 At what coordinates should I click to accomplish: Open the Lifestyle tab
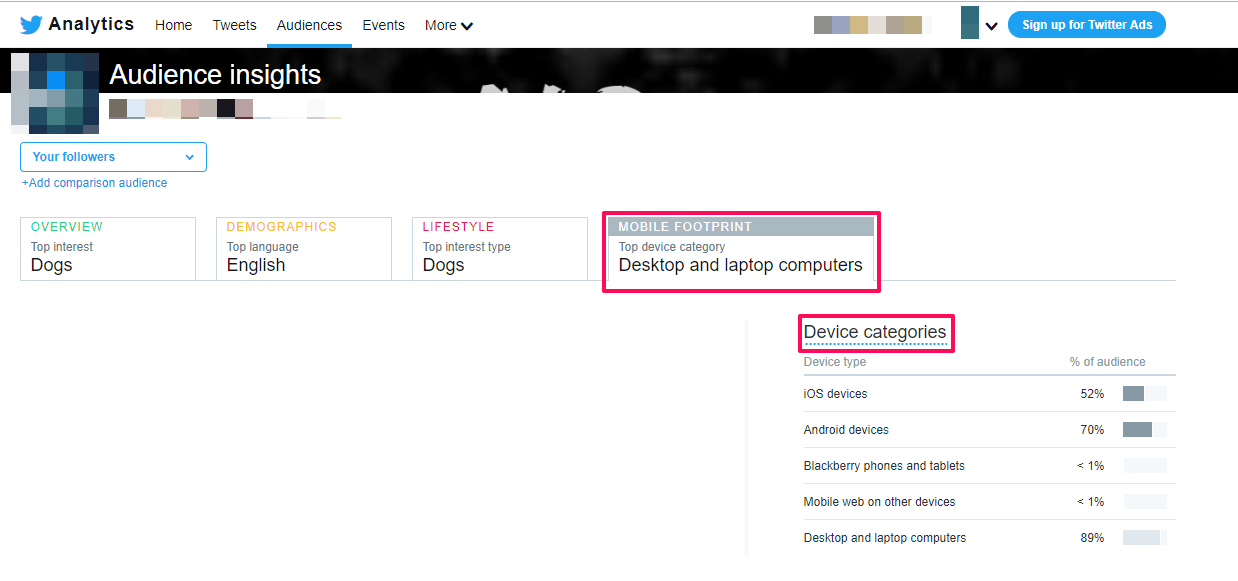(499, 249)
